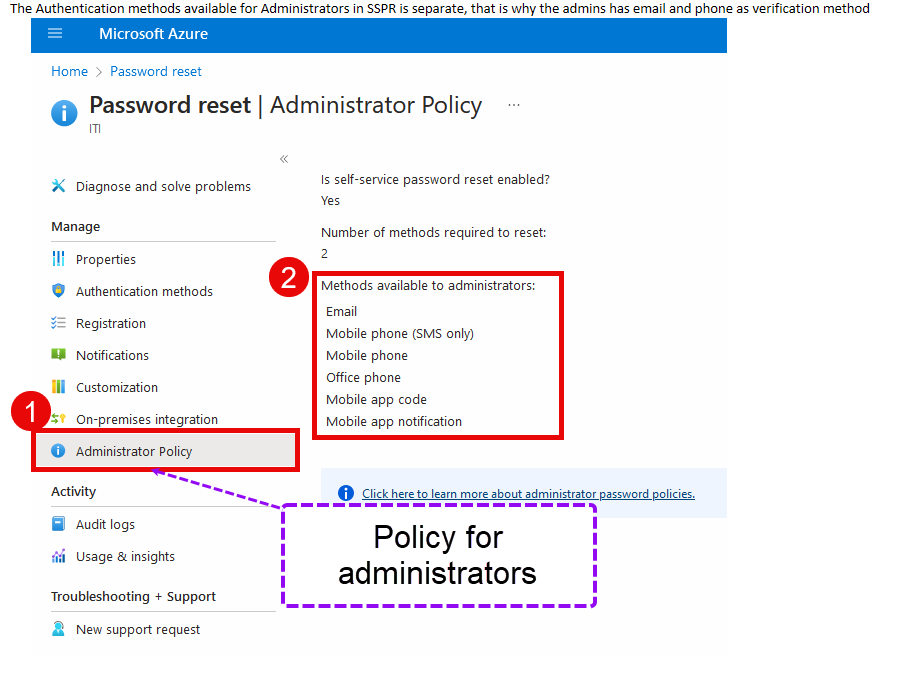
Task: Click the info icon in the learn more banner
Action: pos(346,493)
